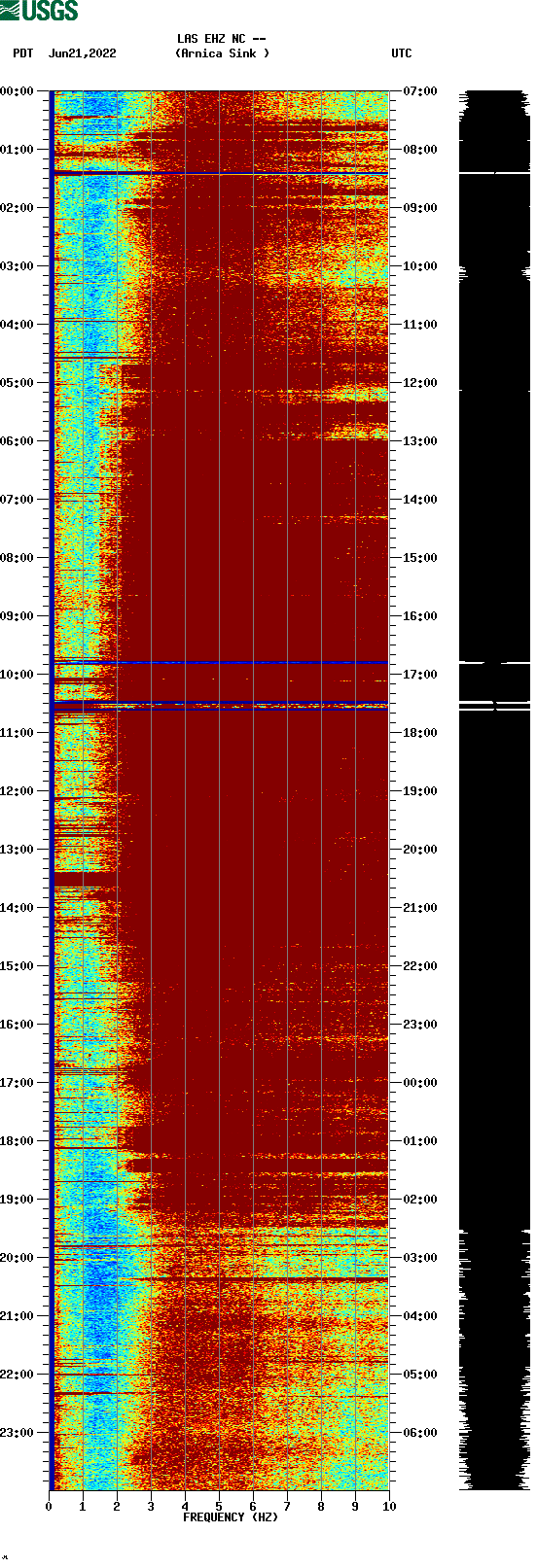Click the PDT time label '23:00'
The image size is (537, 1568).
pos(17,1433)
